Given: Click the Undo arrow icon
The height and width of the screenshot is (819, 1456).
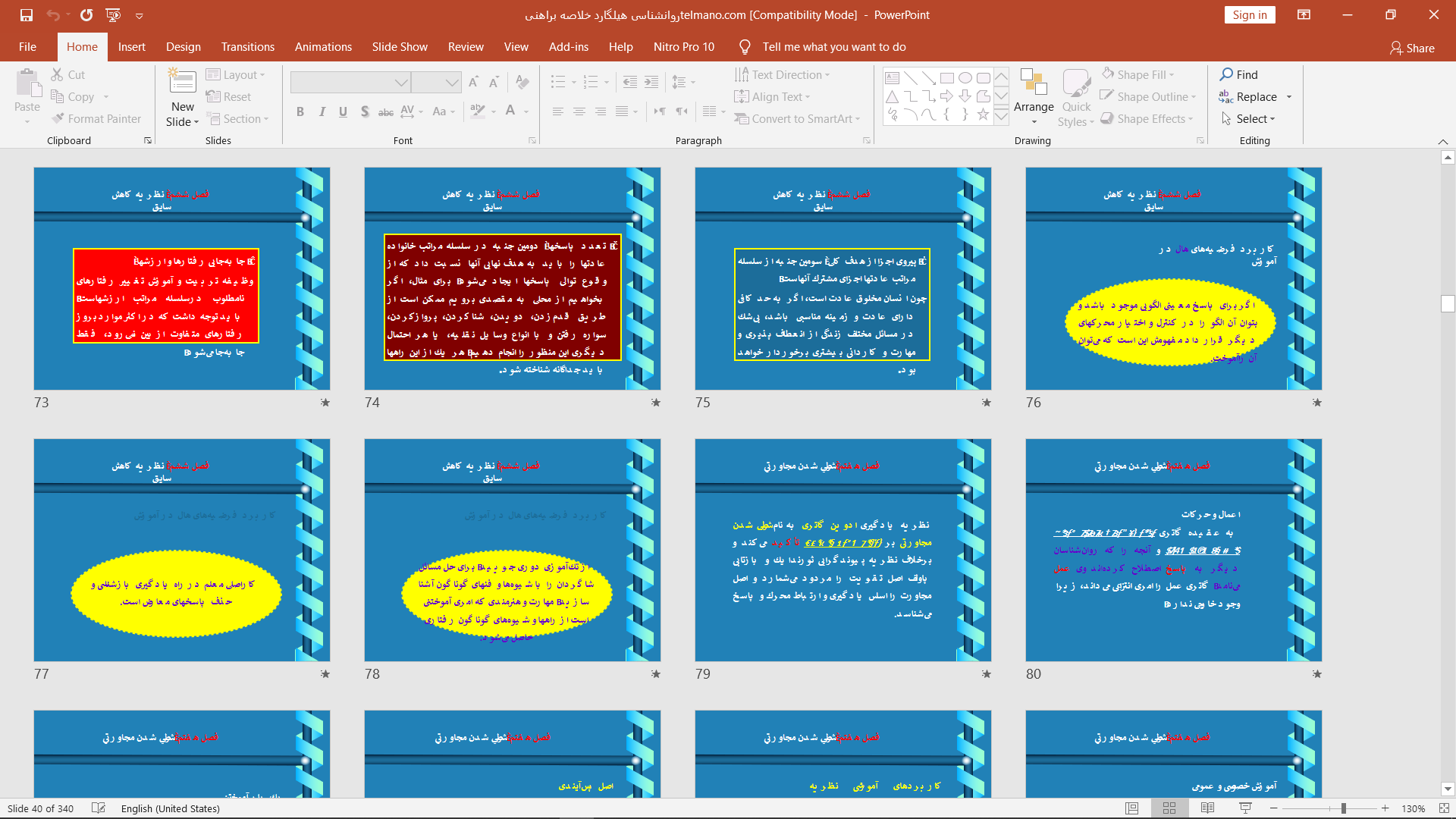Looking at the screenshot, I should [x=52, y=15].
